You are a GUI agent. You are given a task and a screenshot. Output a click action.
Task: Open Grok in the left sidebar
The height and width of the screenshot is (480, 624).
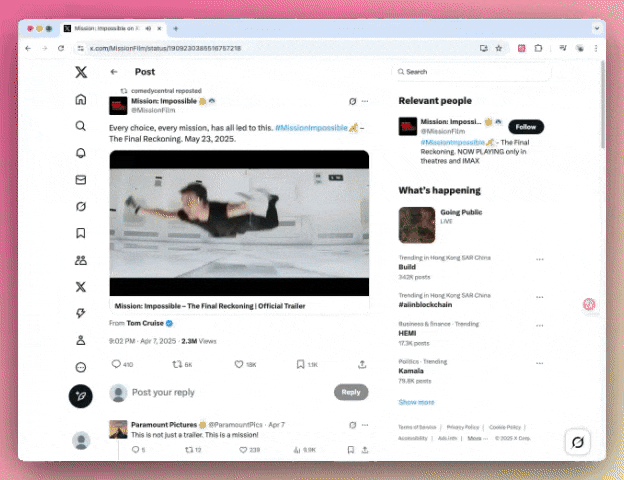point(81,207)
